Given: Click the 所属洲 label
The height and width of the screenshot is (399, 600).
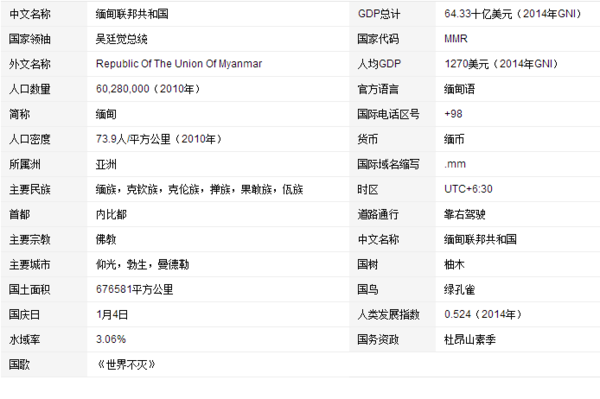Looking at the screenshot, I should tap(24, 164).
